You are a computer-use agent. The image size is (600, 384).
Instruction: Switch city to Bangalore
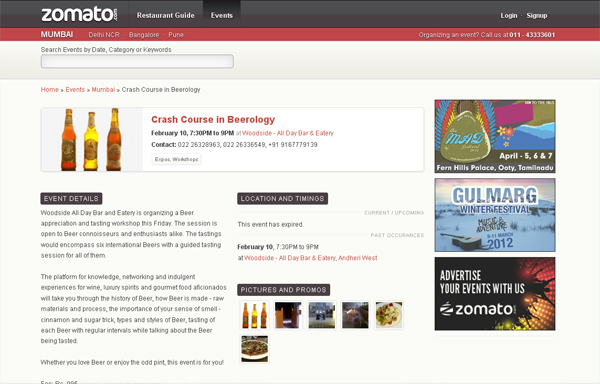144,35
